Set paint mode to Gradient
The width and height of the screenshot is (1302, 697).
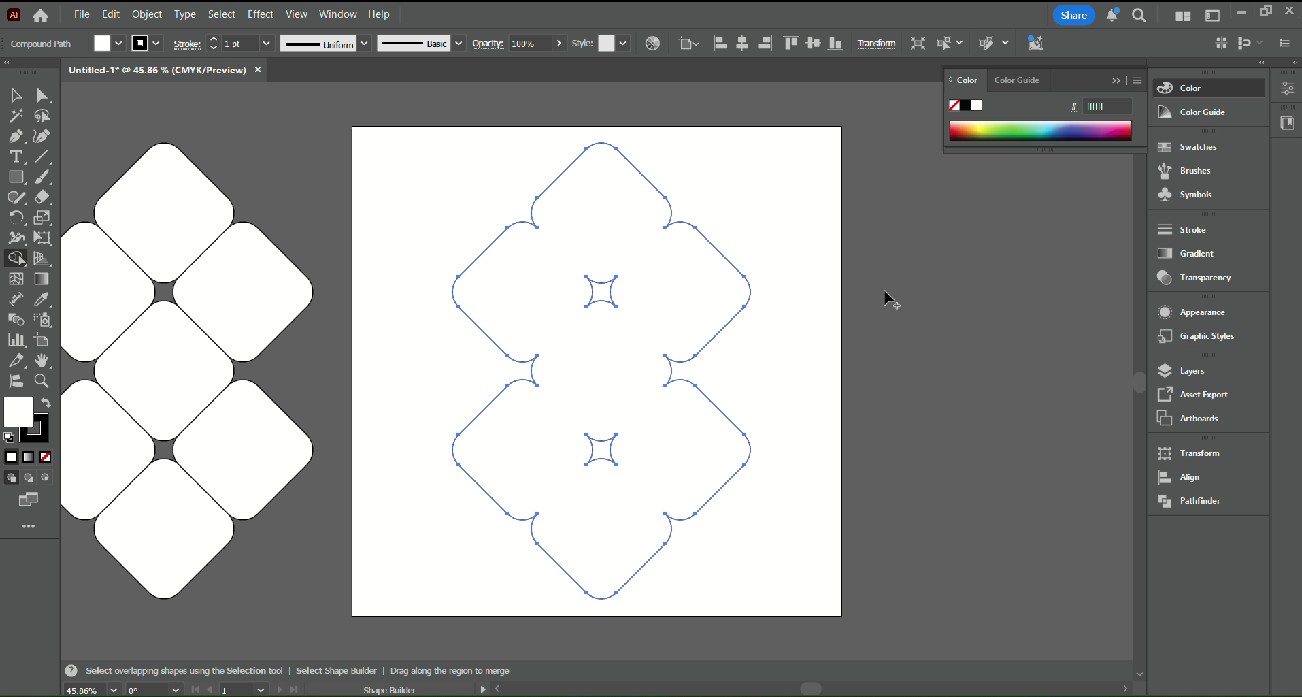[28, 457]
